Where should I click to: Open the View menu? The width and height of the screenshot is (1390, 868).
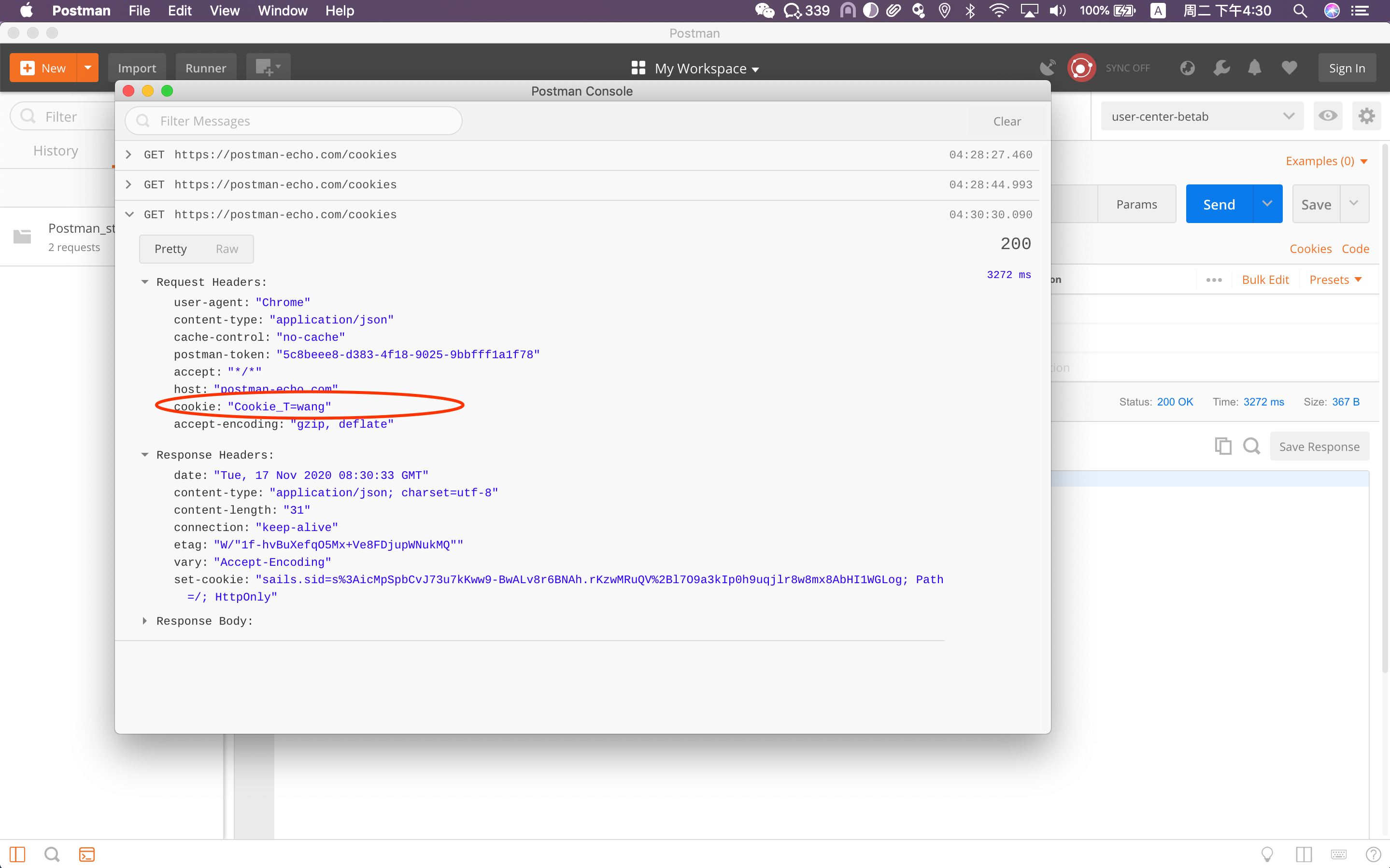(225, 11)
